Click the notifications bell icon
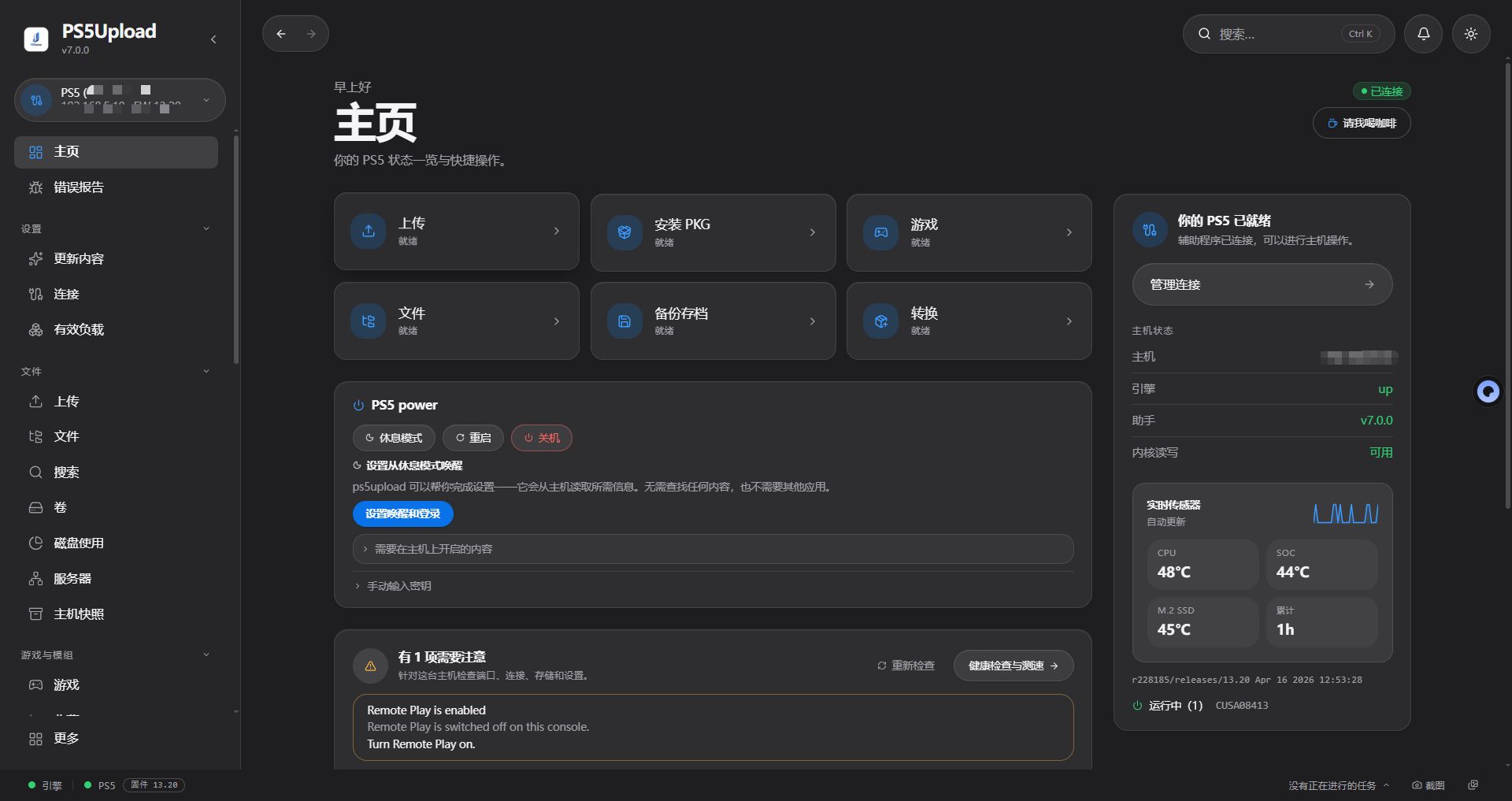The height and width of the screenshot is (801, 1512). coord(1423,34)
